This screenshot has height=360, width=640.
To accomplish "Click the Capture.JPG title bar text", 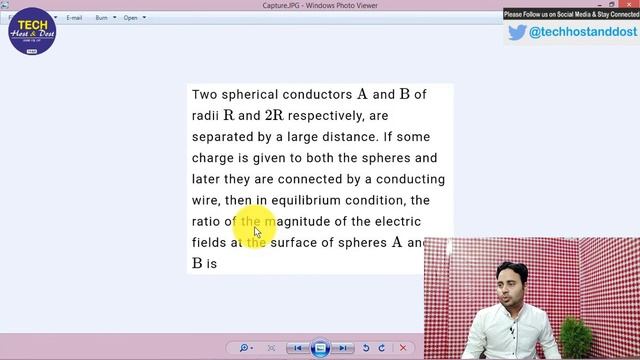I will point(320,5).
